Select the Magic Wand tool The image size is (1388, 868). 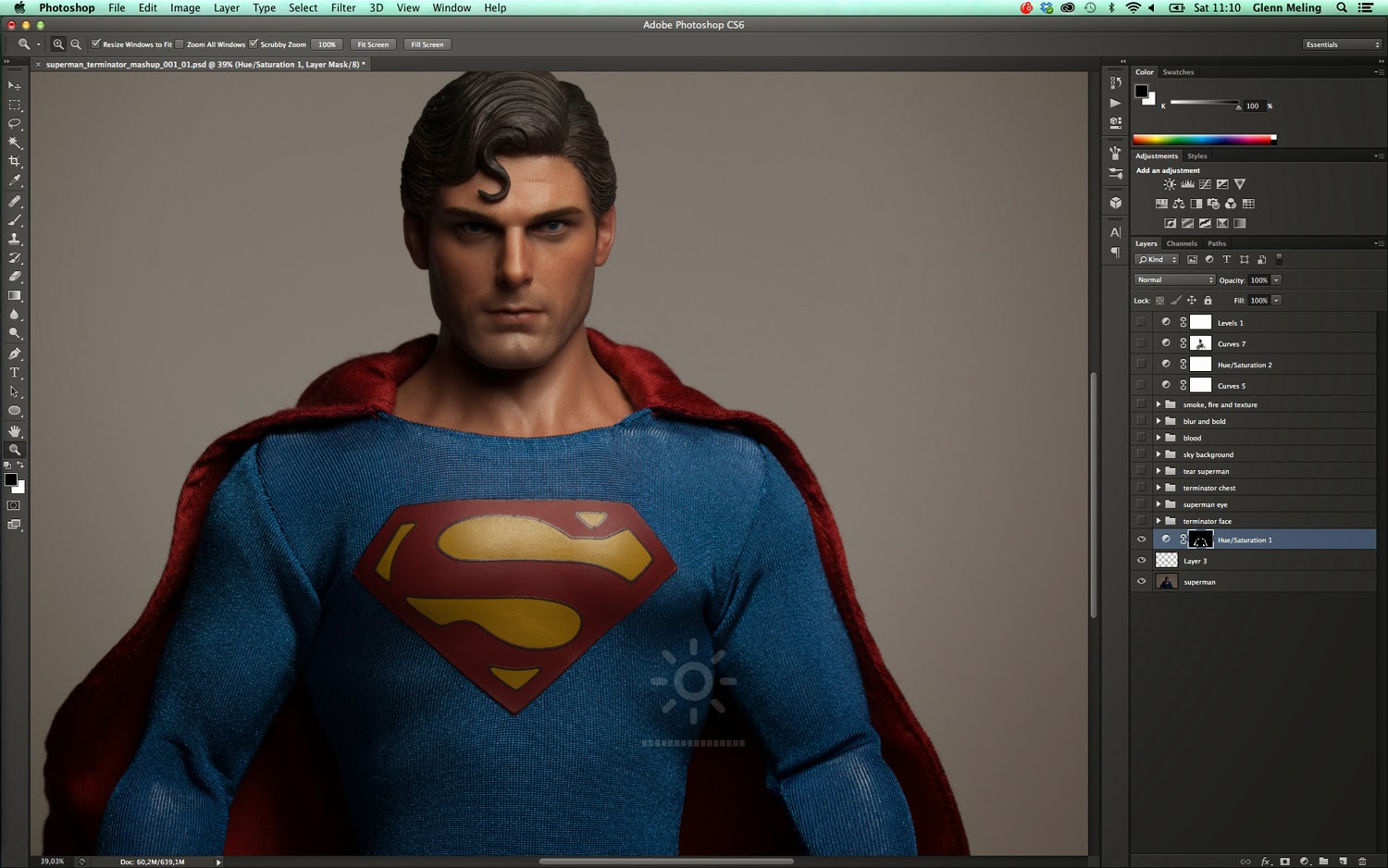pos(15,143)
